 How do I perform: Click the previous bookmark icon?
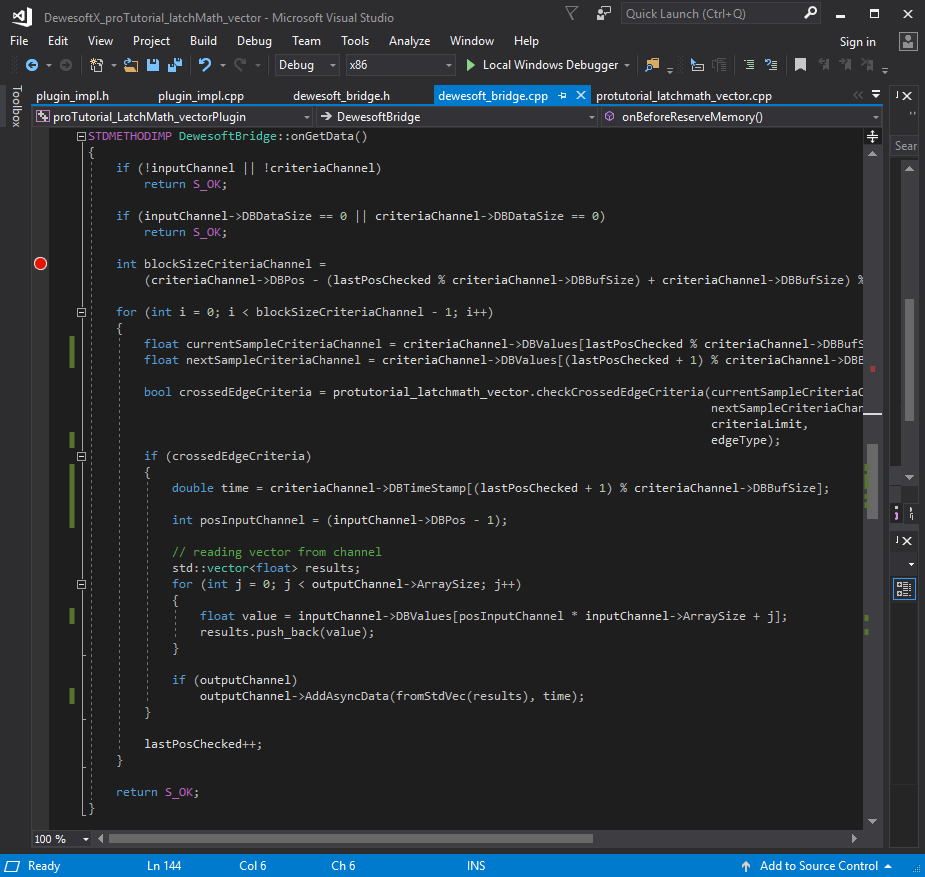(x=824, y=65)
